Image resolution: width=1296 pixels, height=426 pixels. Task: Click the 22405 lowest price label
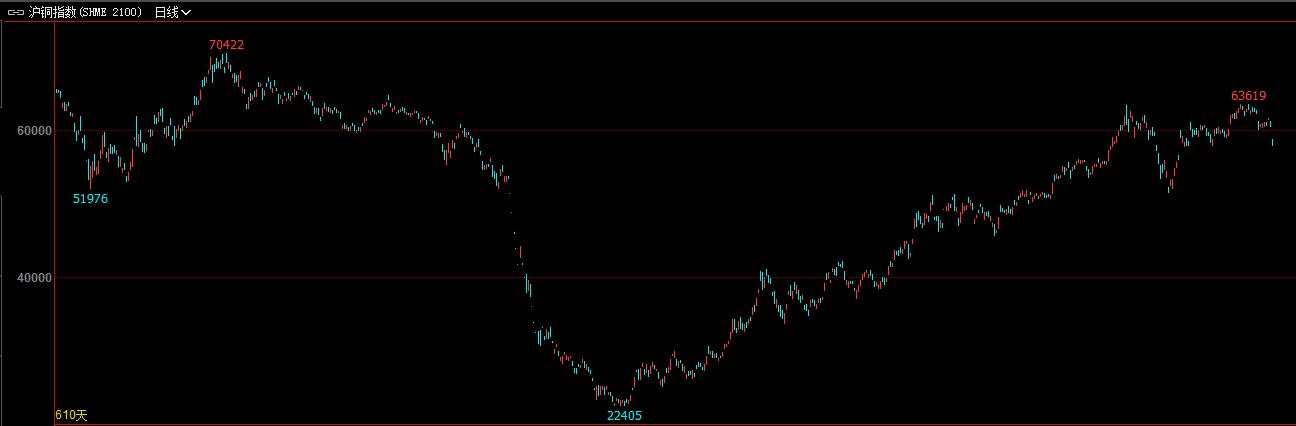point(624,415)
